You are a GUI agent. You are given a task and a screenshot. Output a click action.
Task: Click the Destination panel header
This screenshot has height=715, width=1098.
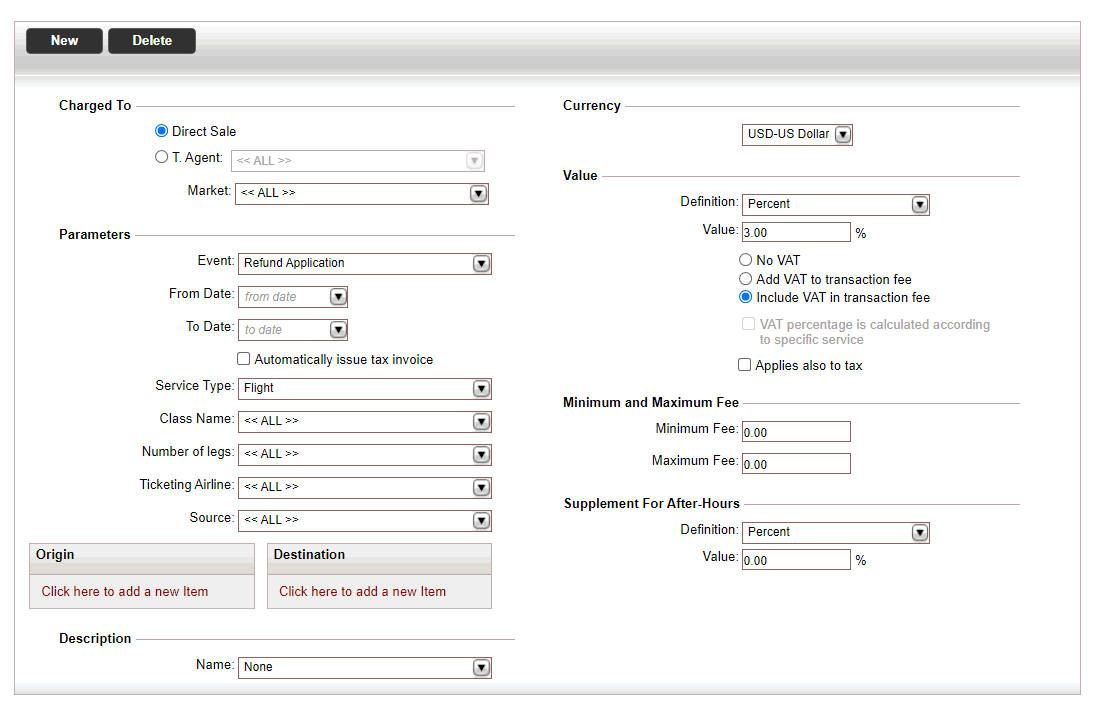point(380,559)
